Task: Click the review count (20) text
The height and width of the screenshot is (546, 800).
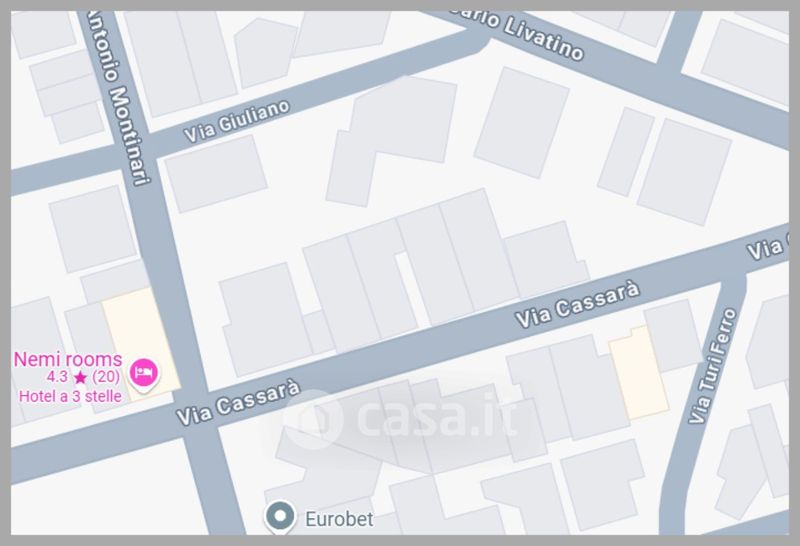Action: coord(106,377)
